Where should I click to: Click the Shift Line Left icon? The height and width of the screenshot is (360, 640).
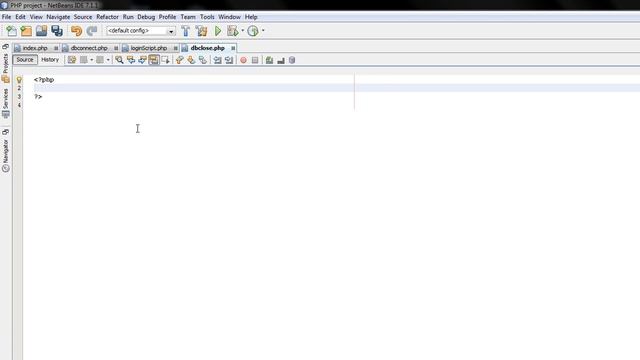[218, 60]
